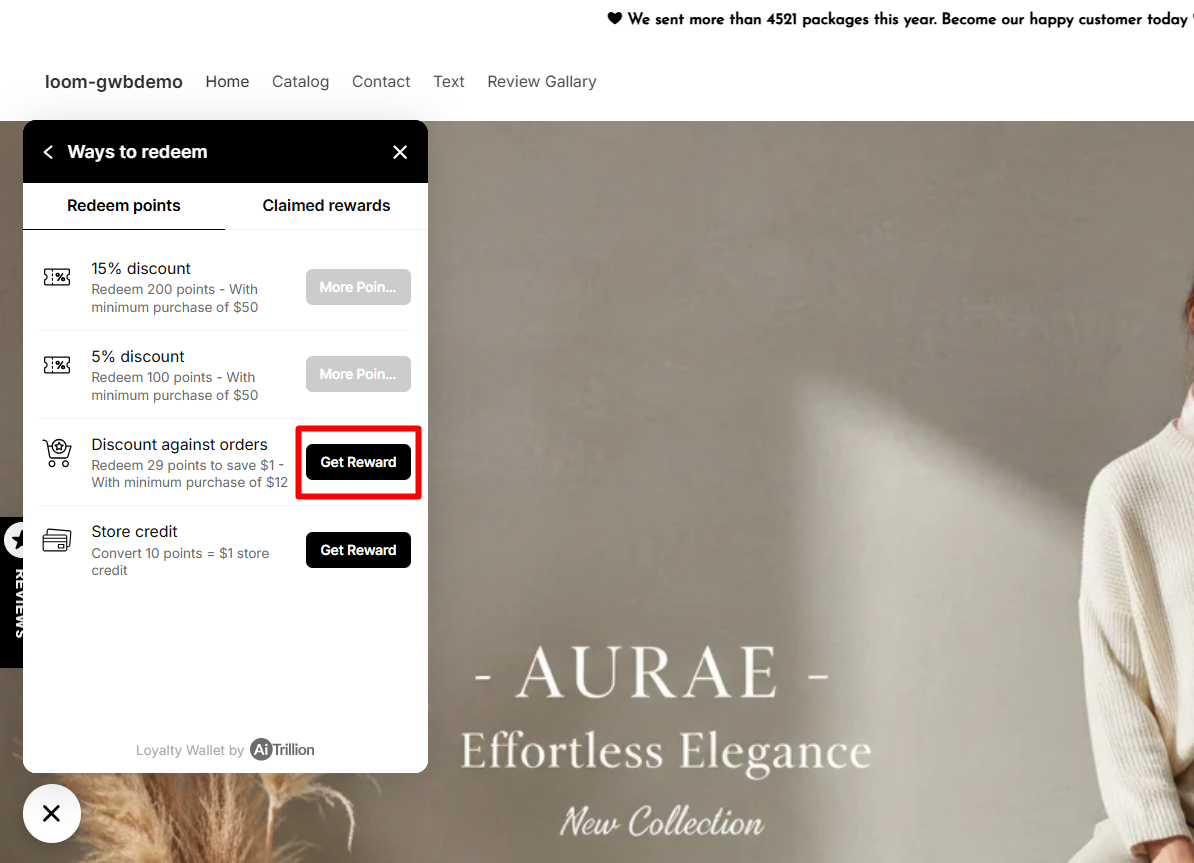Viewport: 1194px width, 863px height.
Task: Click 'Convert 10 points = $1 store credit' text
Action: click(x=180, y=561)
